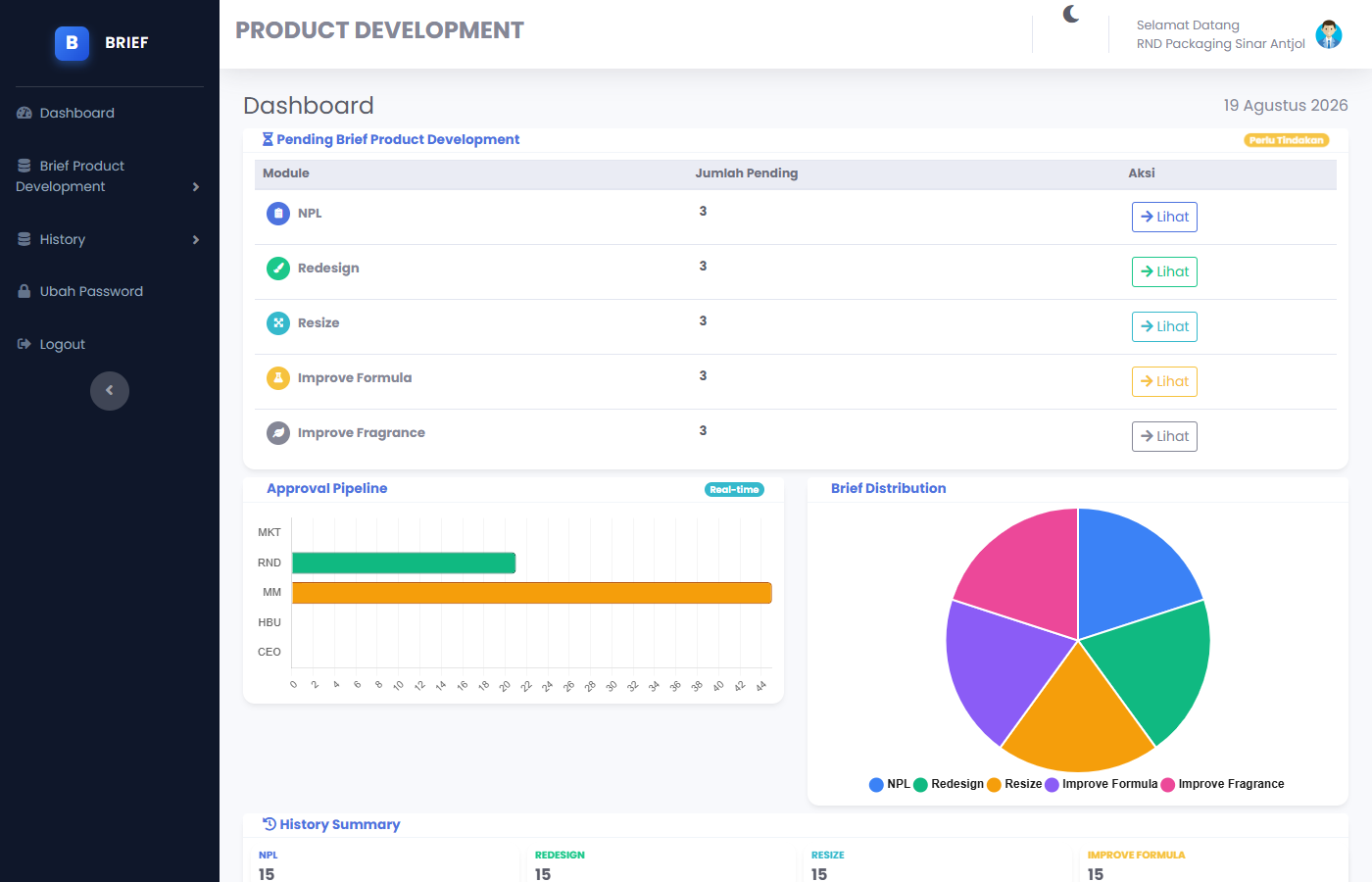Viewport: 1372px width, 882px height.
Task: Click Lihat button for Improve Fragrance
Action: pos(1164,436)
